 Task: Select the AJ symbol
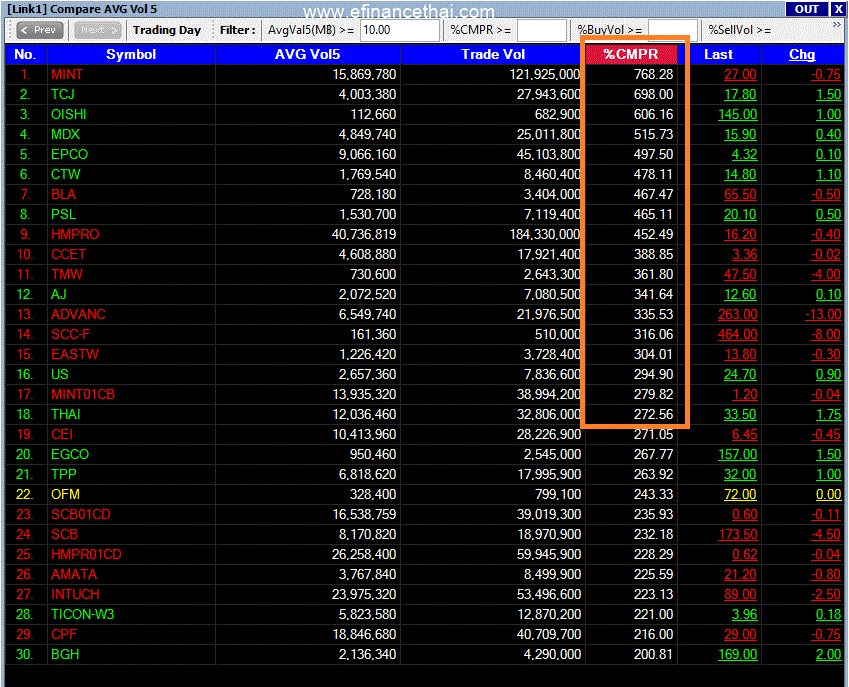tap(58, 295)
